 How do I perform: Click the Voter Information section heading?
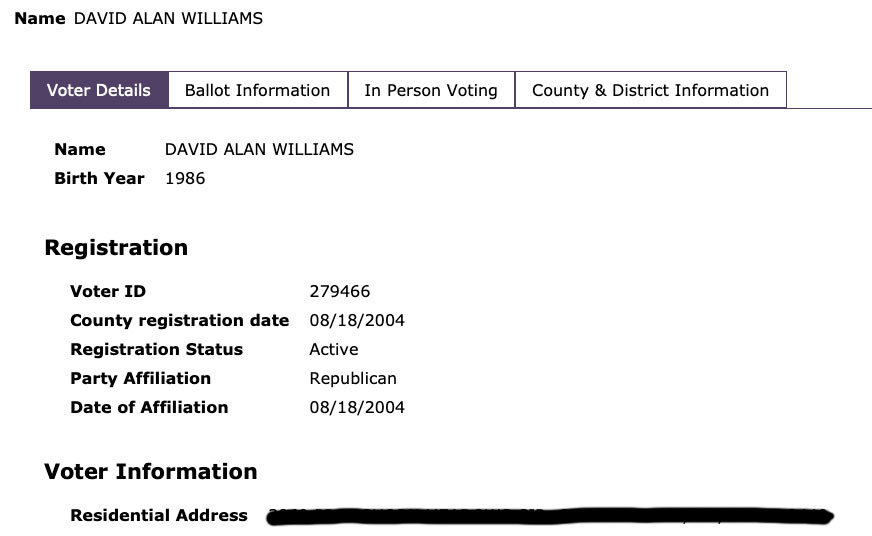coord(151,471)
